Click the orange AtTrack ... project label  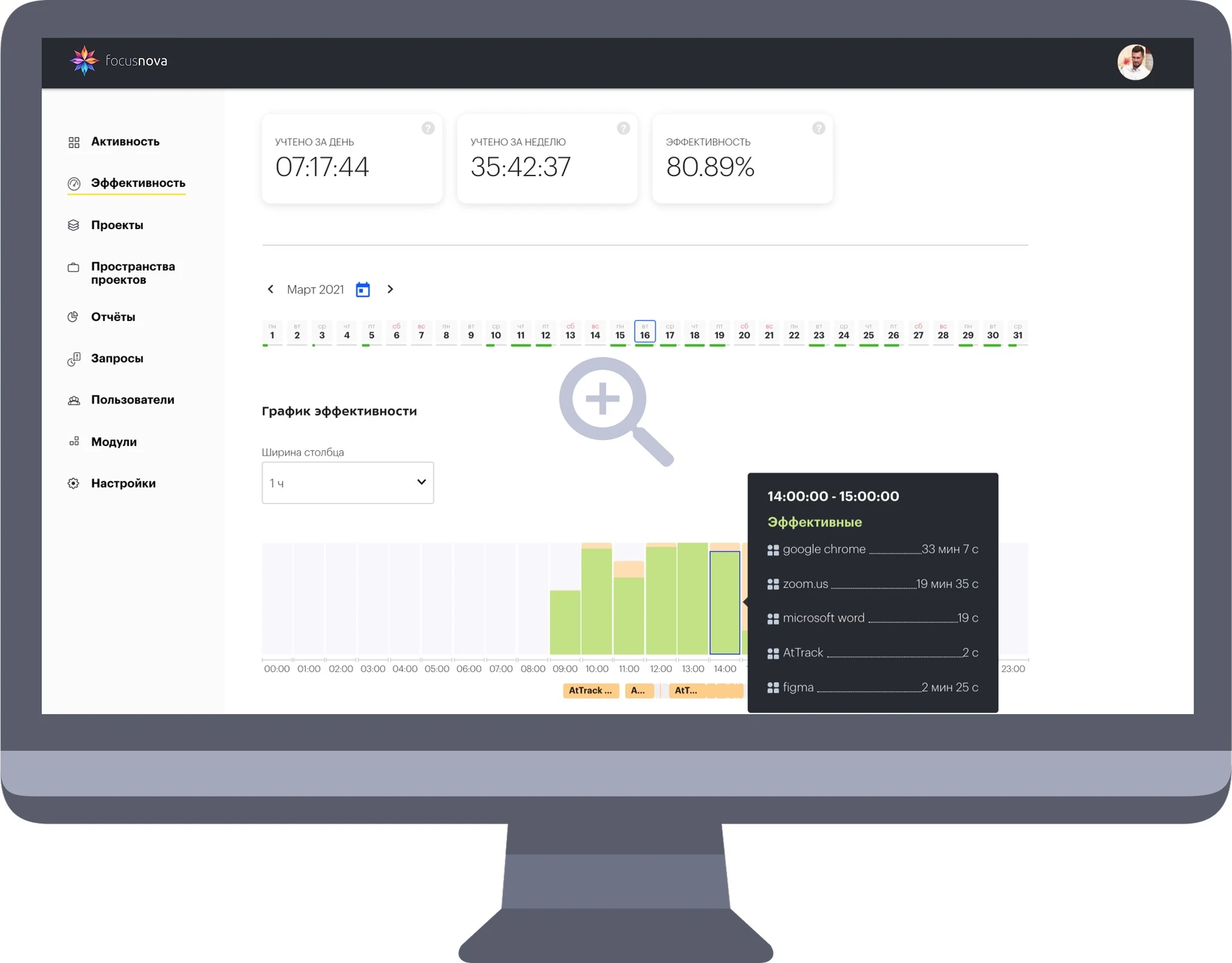coord(590,691)
